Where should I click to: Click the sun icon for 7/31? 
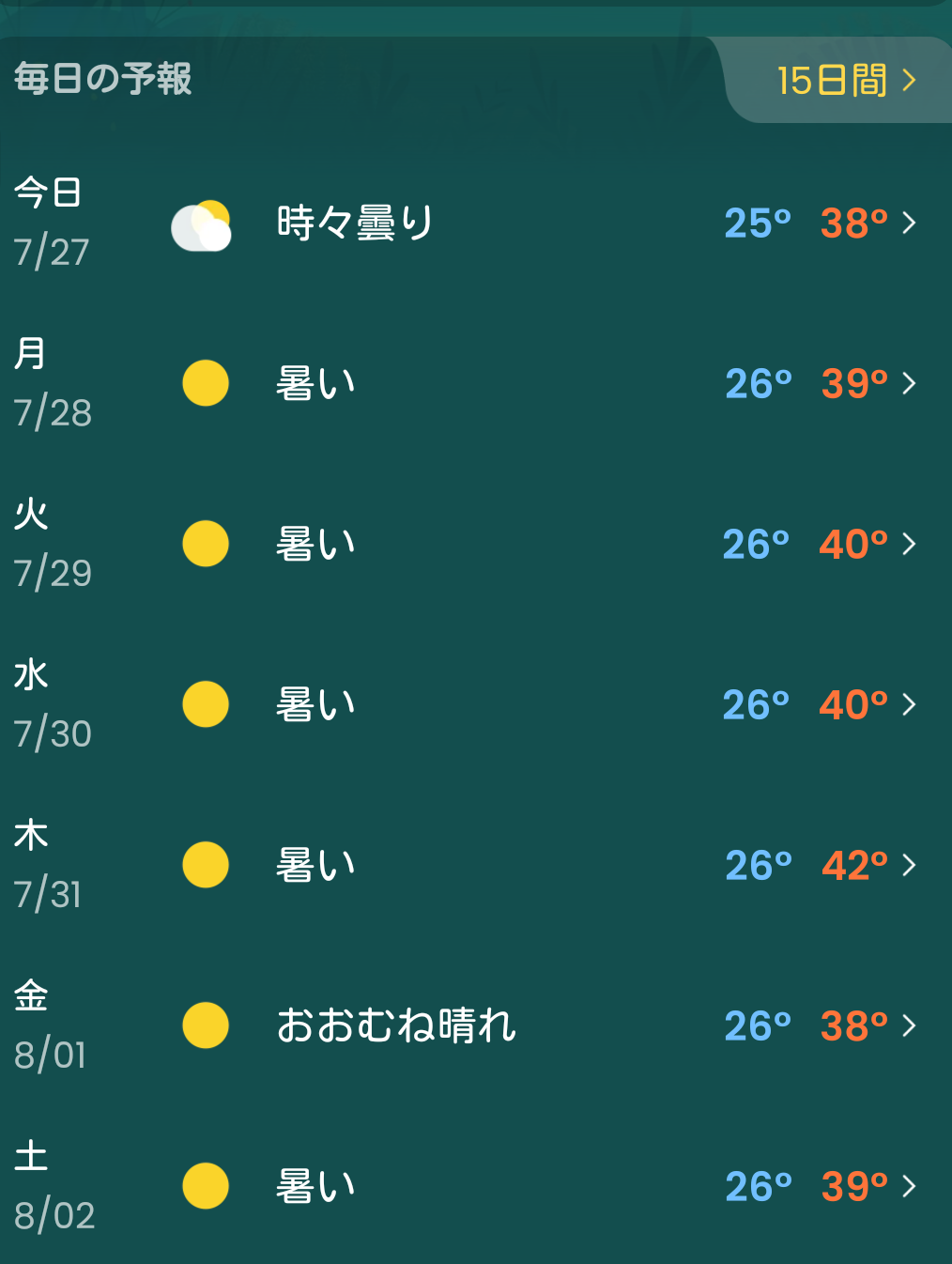(x=206, y=865)
